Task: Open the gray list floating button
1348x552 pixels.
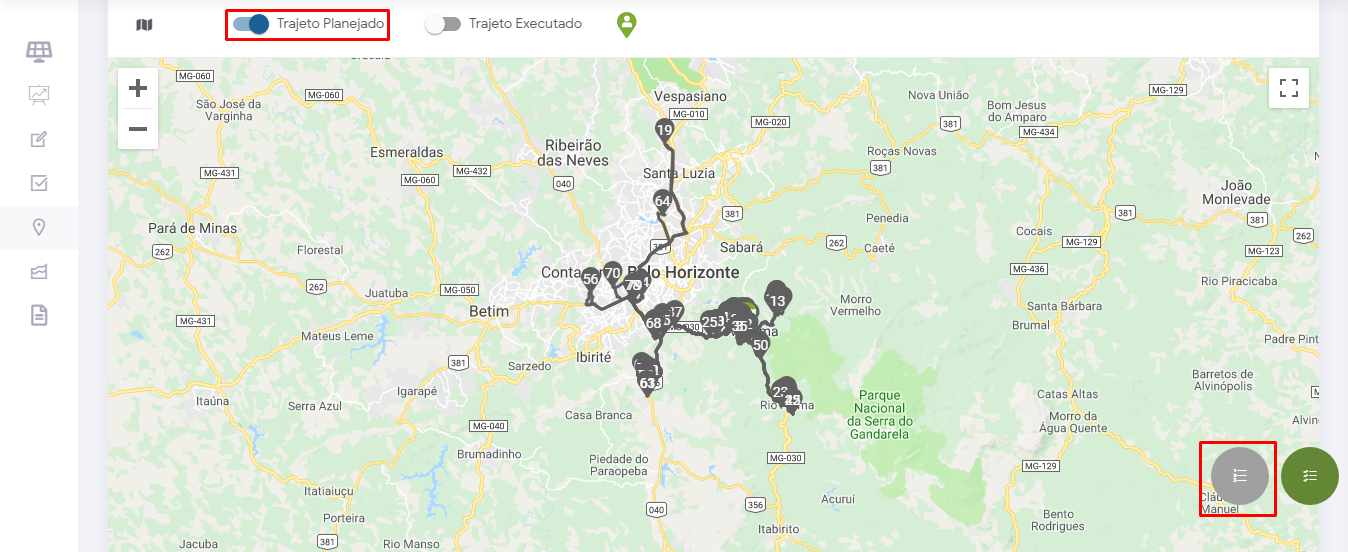Action: [x=1240, y=476]
